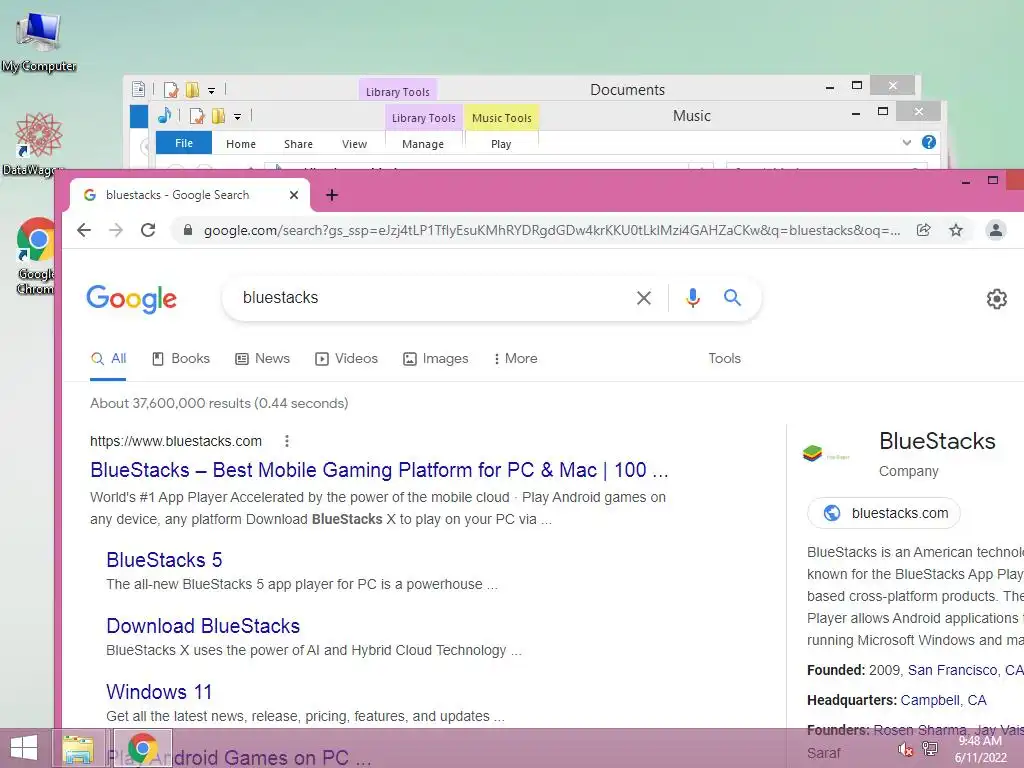Open Google quick settings gear
The image size is (1024, 768).
click(x=997, y=298)
